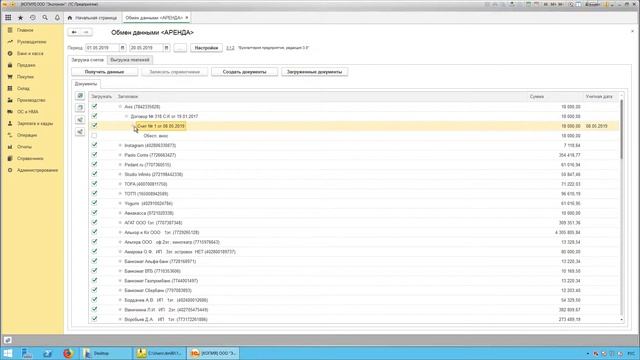This screenshot has height=360, width=640.
Task: Open calendar for end date 20.05.2019
Action: click(167, 48)
